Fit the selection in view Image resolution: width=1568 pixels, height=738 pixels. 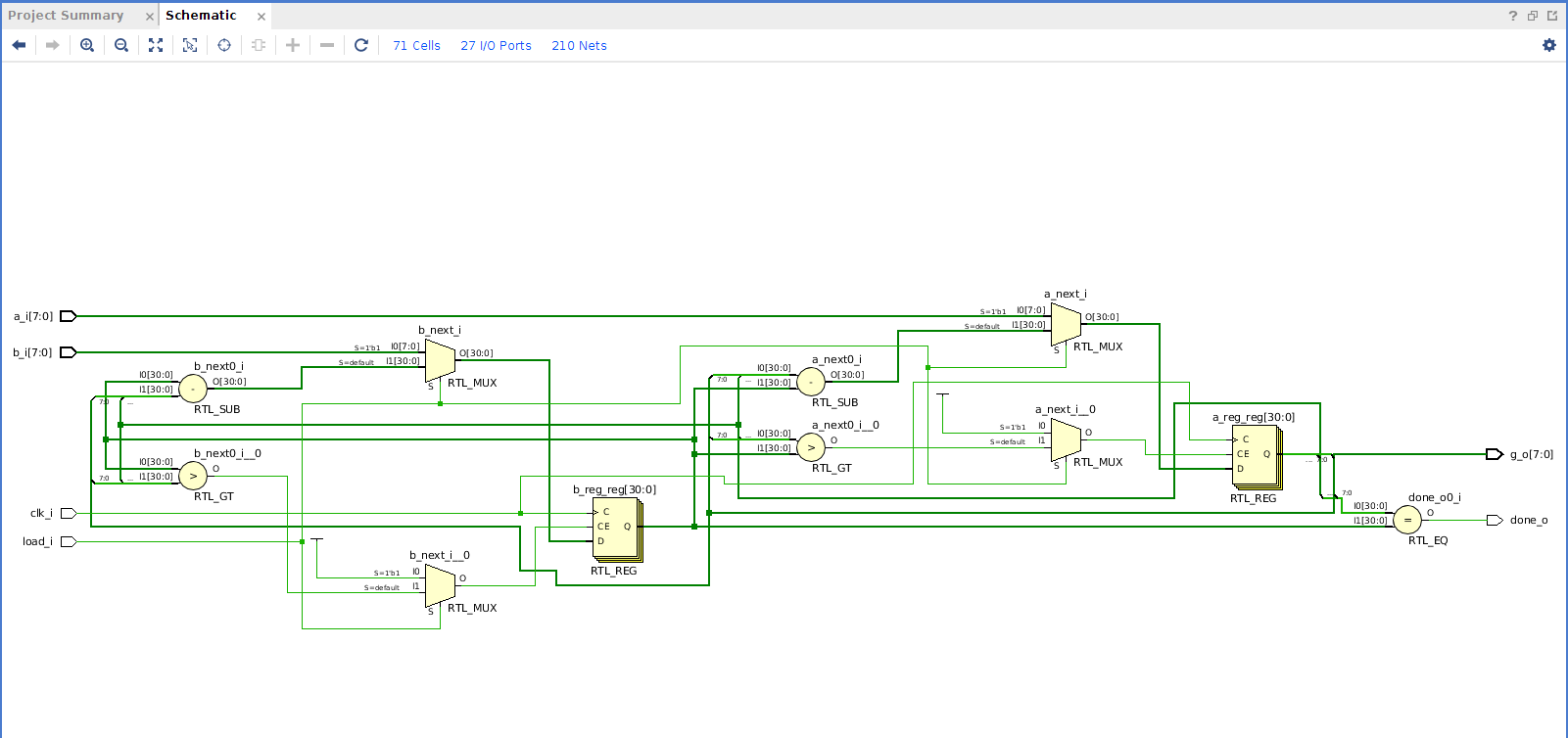point(190,45)
